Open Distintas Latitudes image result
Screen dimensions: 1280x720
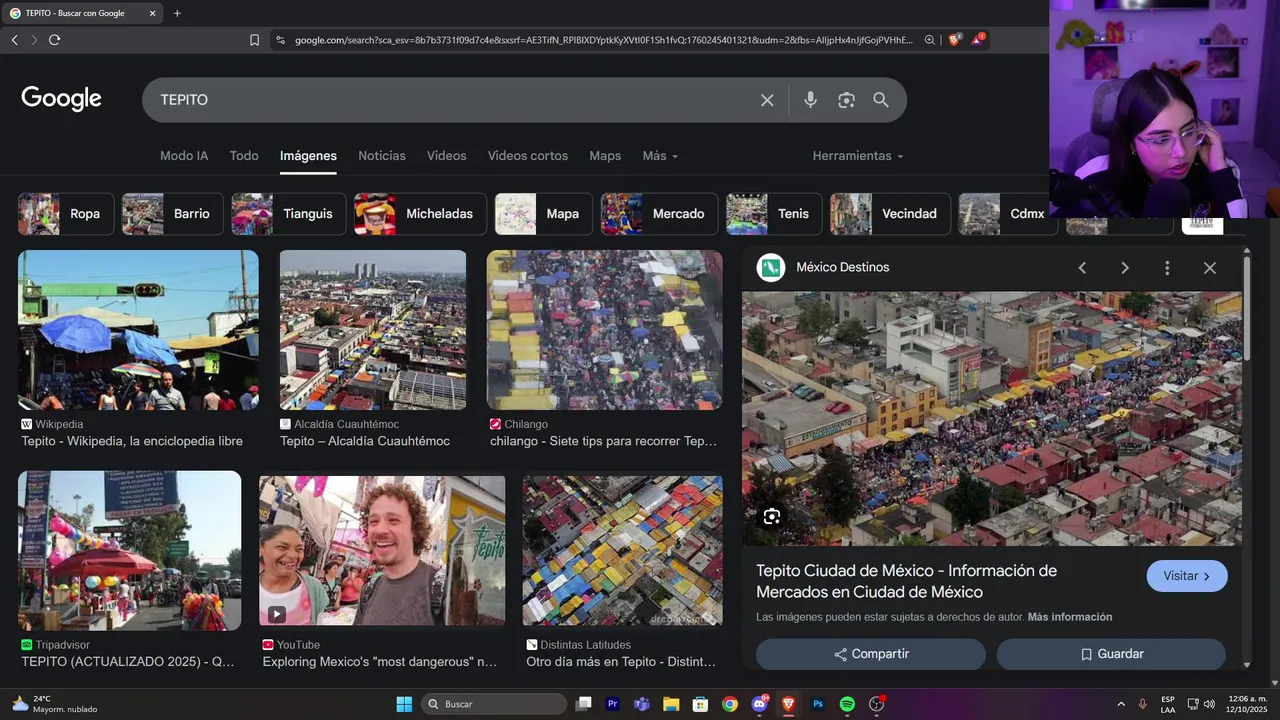pyautogui.click(x=622, y=550)
